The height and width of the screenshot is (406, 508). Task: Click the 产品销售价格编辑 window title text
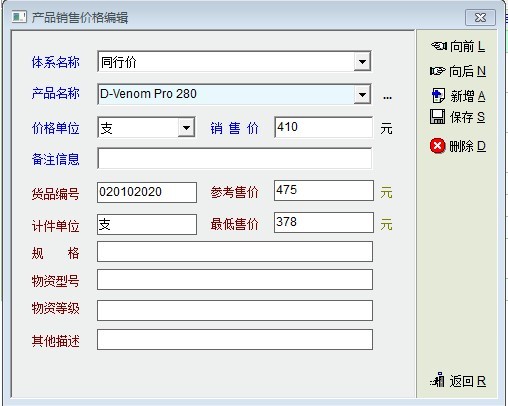coord(80,17)
